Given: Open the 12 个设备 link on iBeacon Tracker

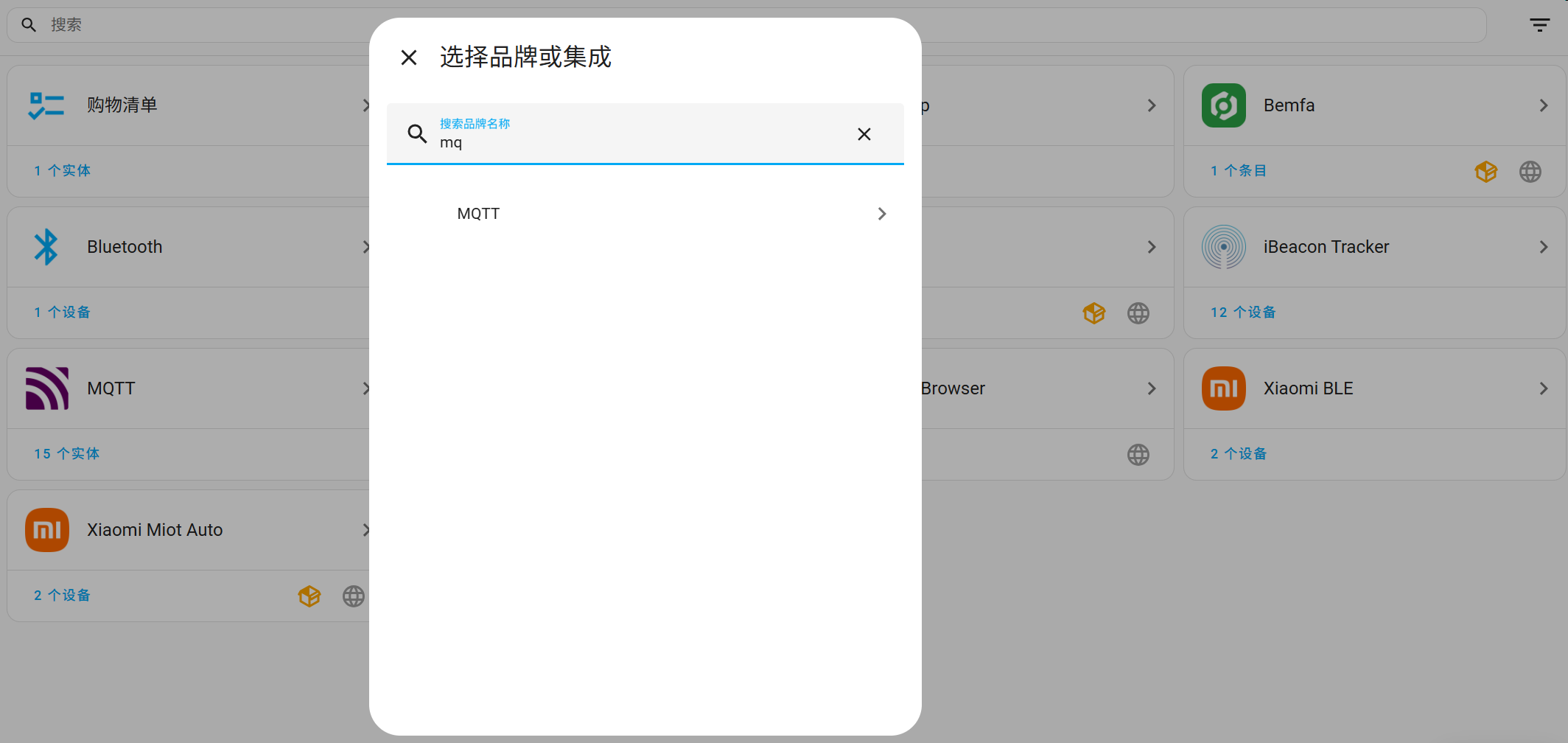Looking at the screenshot, I should pos(1242,312).
